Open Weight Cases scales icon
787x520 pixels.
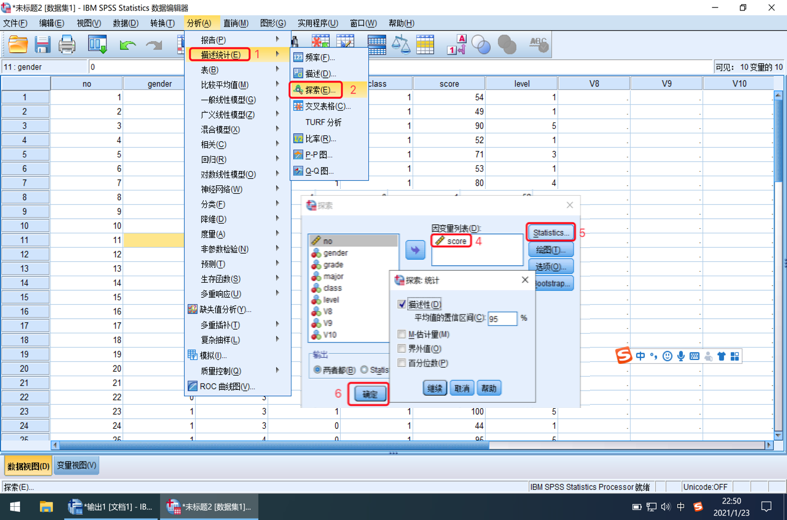coord(401,44)
